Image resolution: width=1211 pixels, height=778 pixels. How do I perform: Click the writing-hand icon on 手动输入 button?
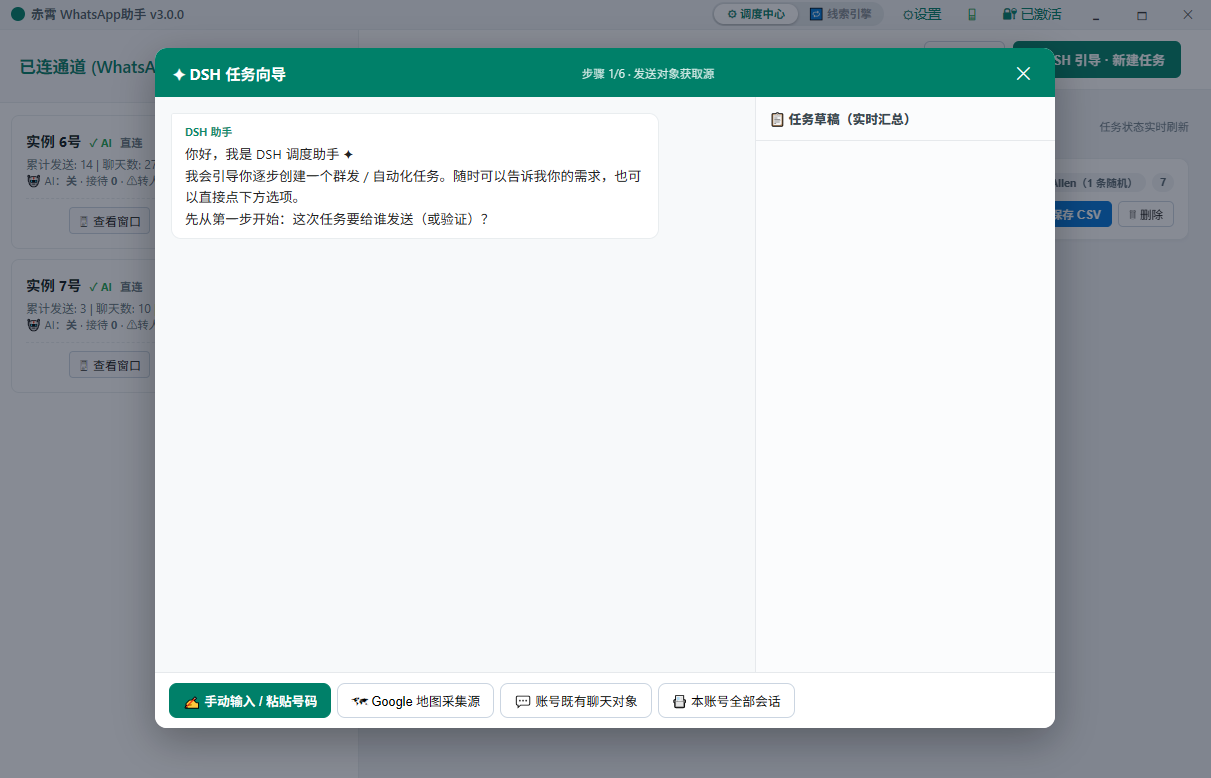click(x=192, y=702)
